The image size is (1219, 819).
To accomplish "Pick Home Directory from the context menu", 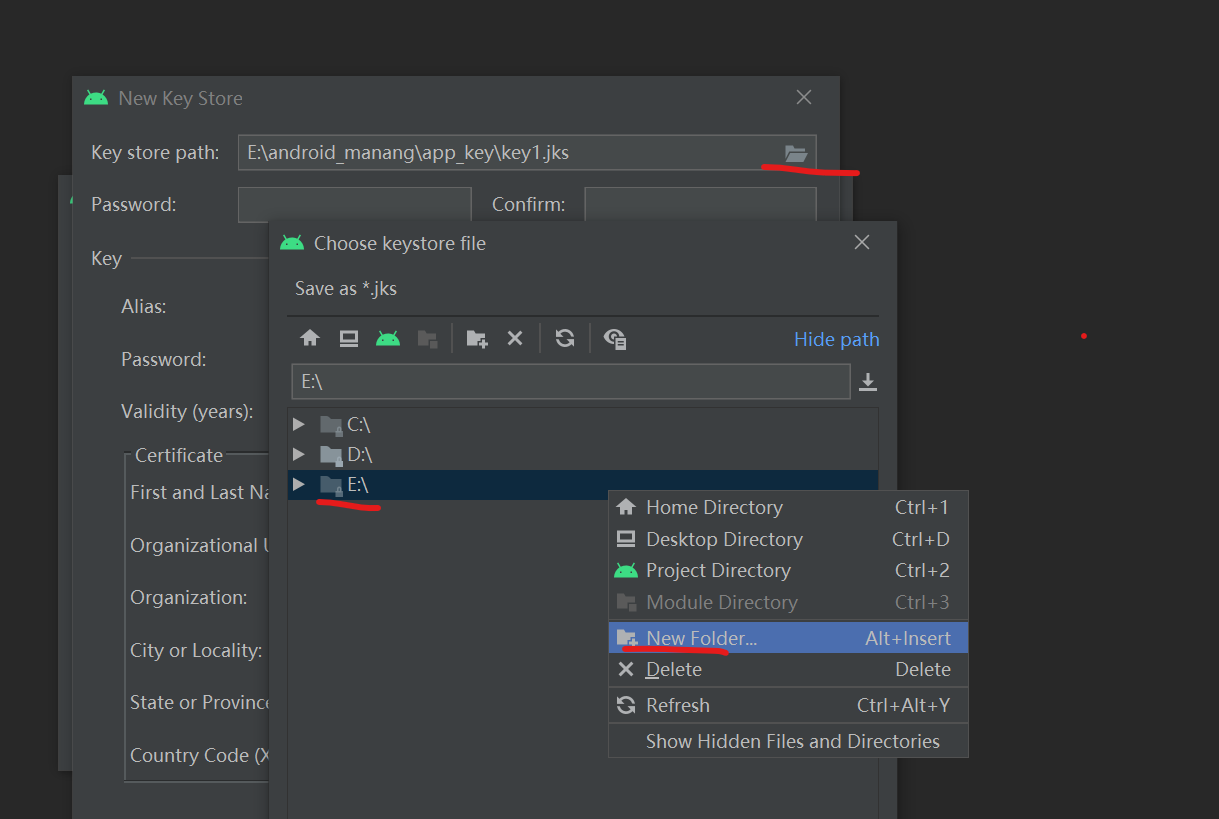I will tap(712, 507).
